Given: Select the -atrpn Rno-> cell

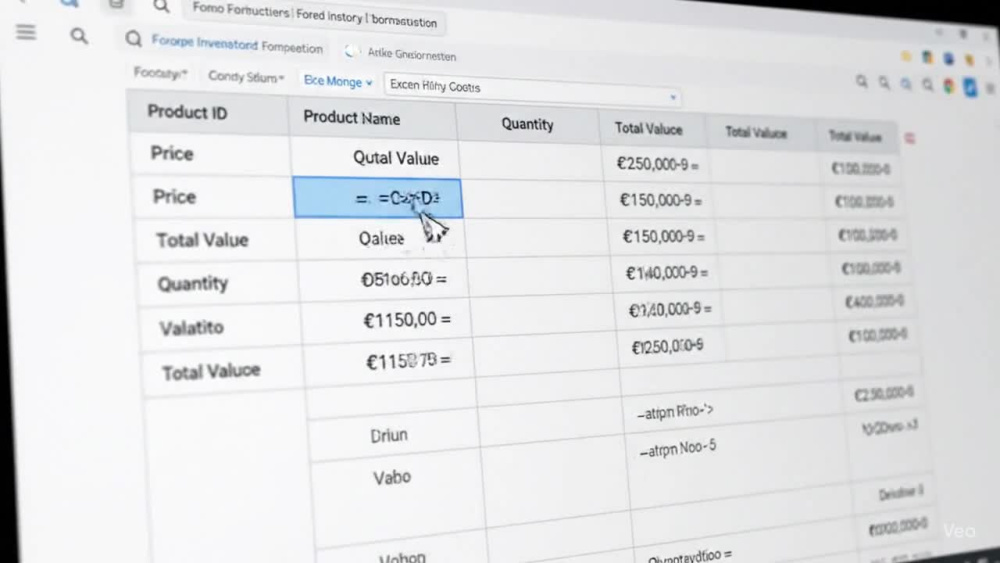Looking at the screenshot, I should 675,412.
